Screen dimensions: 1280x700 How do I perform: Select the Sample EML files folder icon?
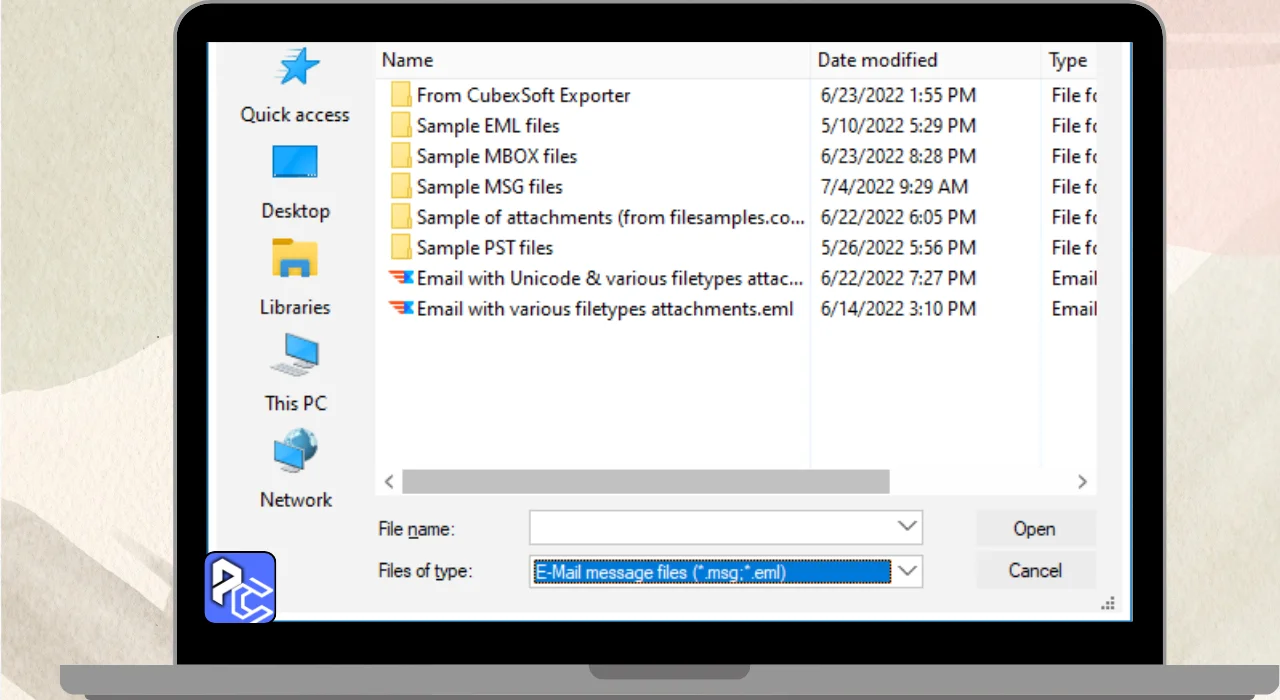401,126
